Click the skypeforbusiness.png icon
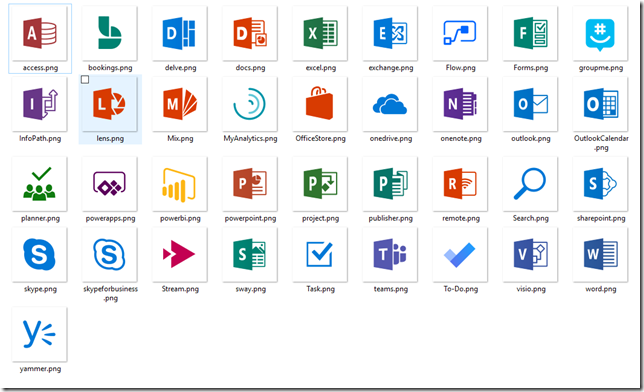Viewport: 644px width, 392px height. point(110,254)
